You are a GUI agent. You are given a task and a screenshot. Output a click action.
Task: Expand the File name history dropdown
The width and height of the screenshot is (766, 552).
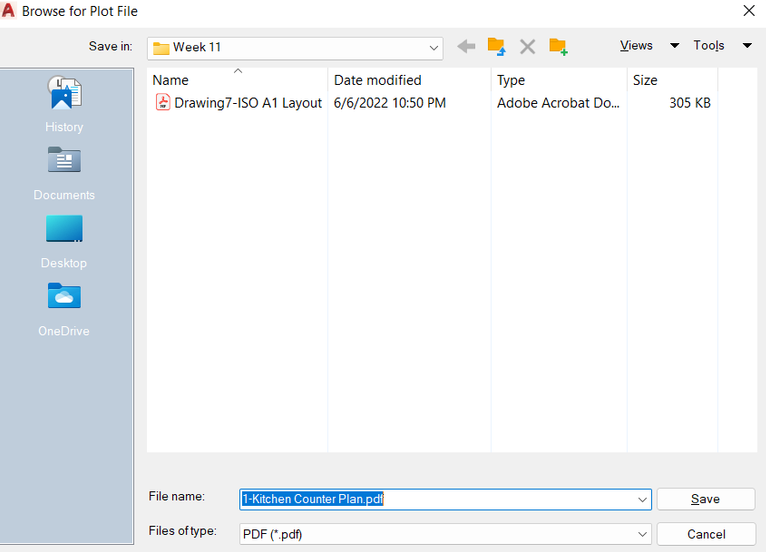[x=642, y=500]
